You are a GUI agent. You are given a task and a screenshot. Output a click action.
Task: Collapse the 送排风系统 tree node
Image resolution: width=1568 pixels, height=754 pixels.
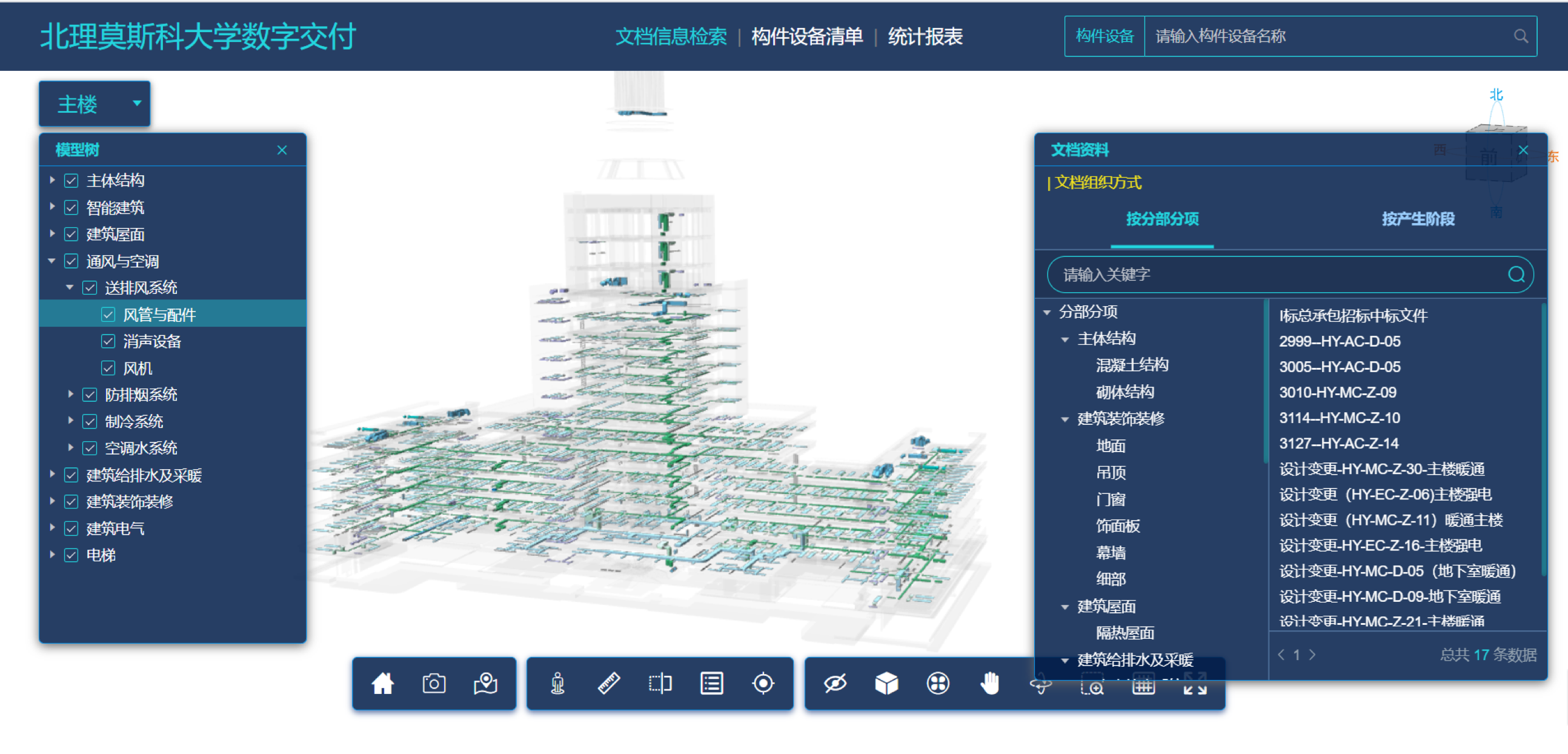tap(70, 287)
